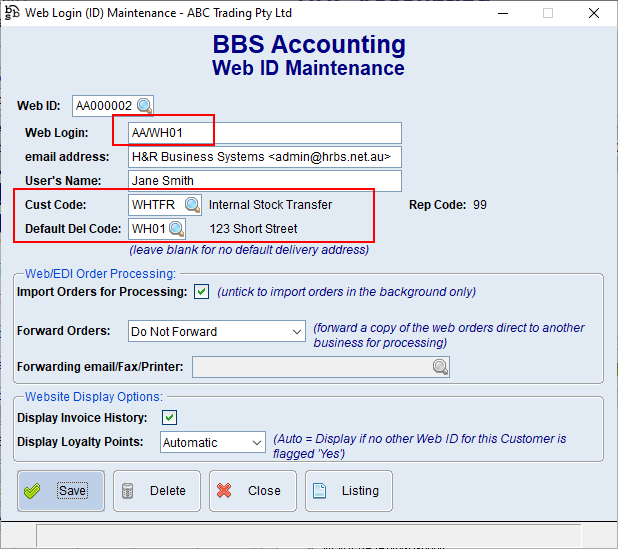Click the Delete button
This screenshot has height=549, width=618.
[156, 491]
